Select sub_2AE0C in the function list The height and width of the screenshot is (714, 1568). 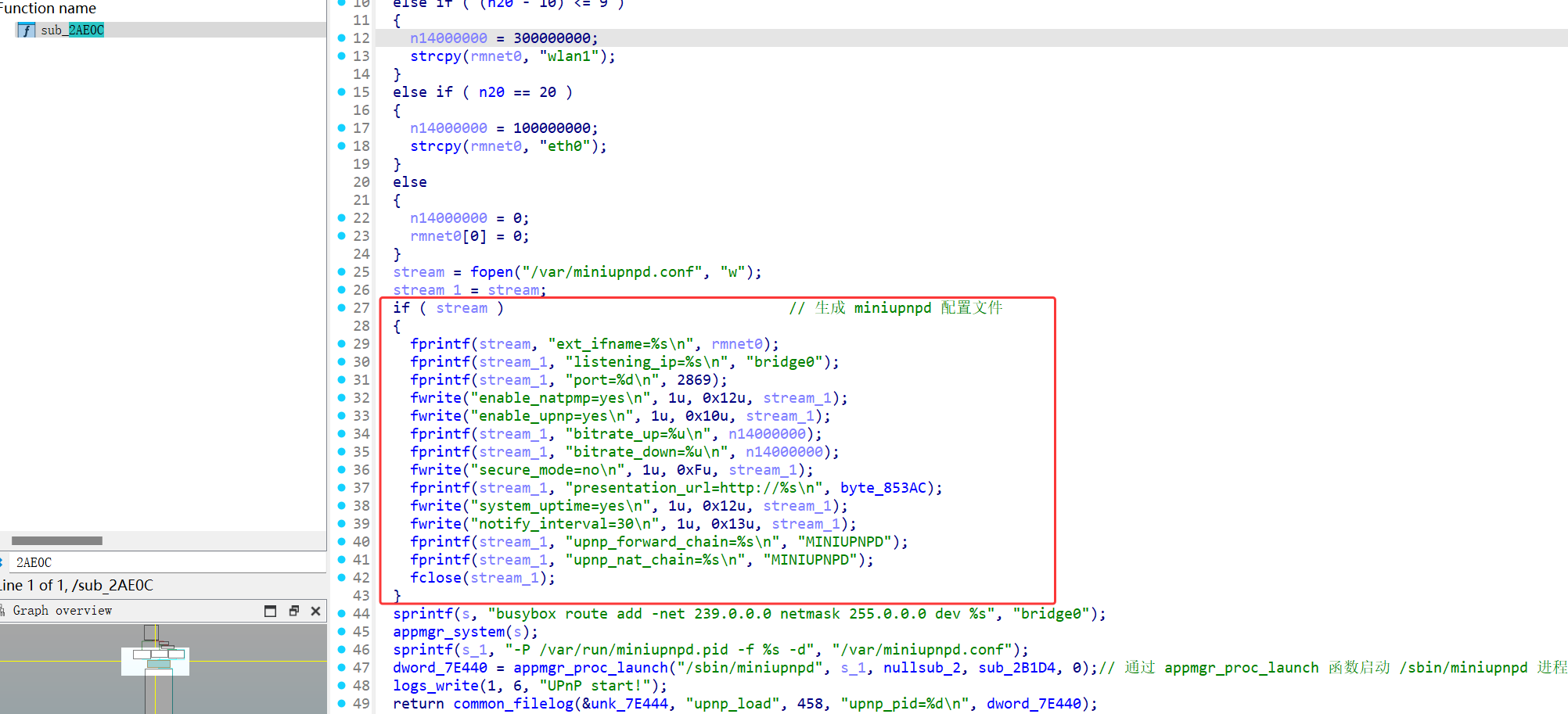pos(72,30)
